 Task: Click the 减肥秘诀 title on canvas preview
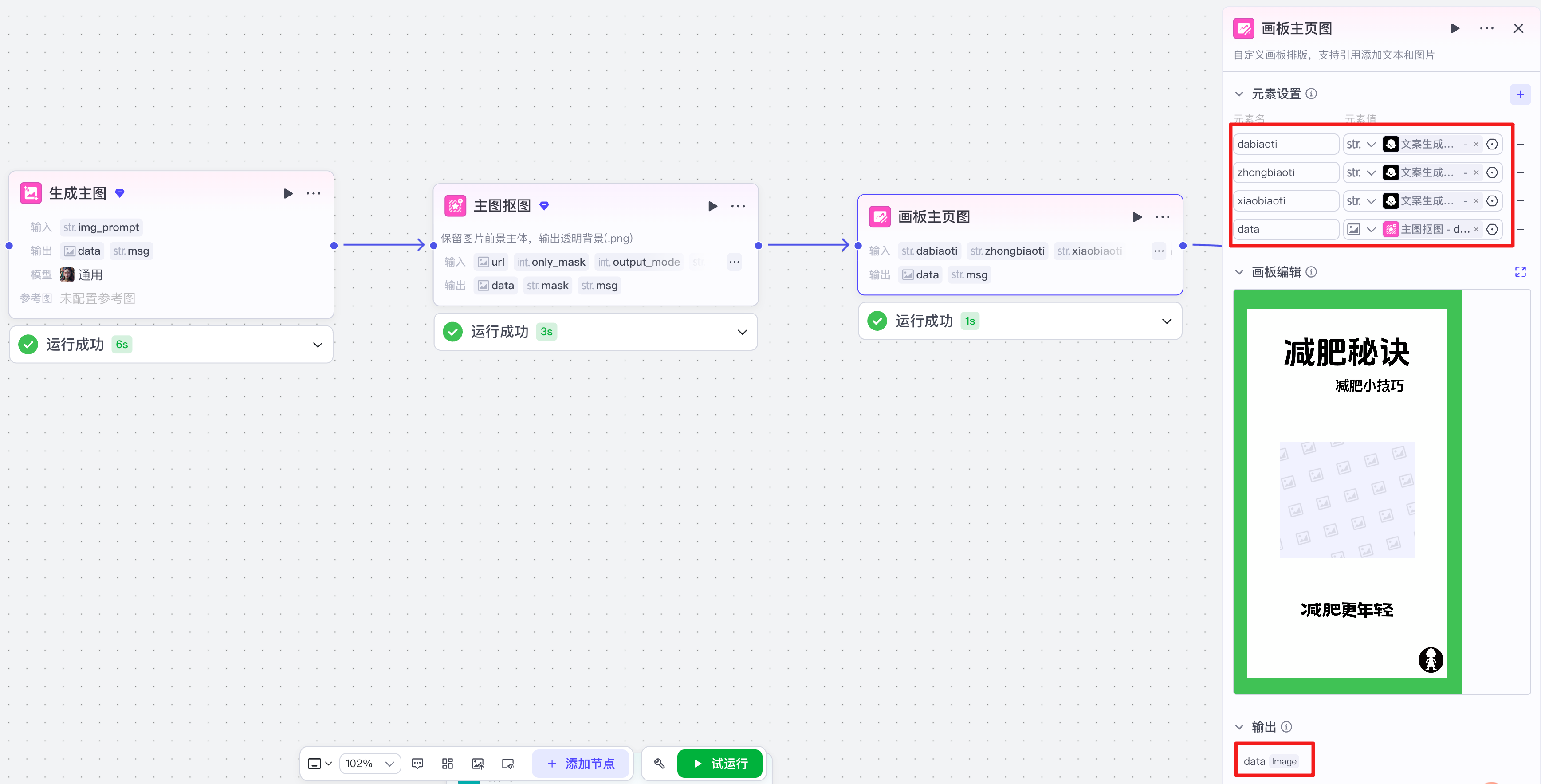1346,352
